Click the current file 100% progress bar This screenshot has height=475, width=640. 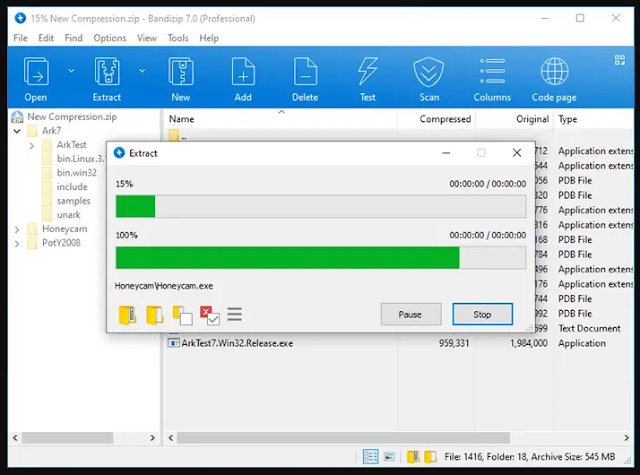click(x=320, y=257)
